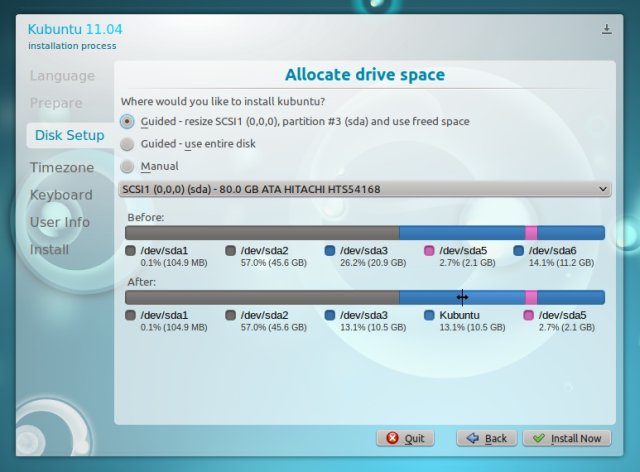This screenshot has width=640, height=472.
Task: Click the Kubuntu segment in the After bar
Action: (494, 298)
